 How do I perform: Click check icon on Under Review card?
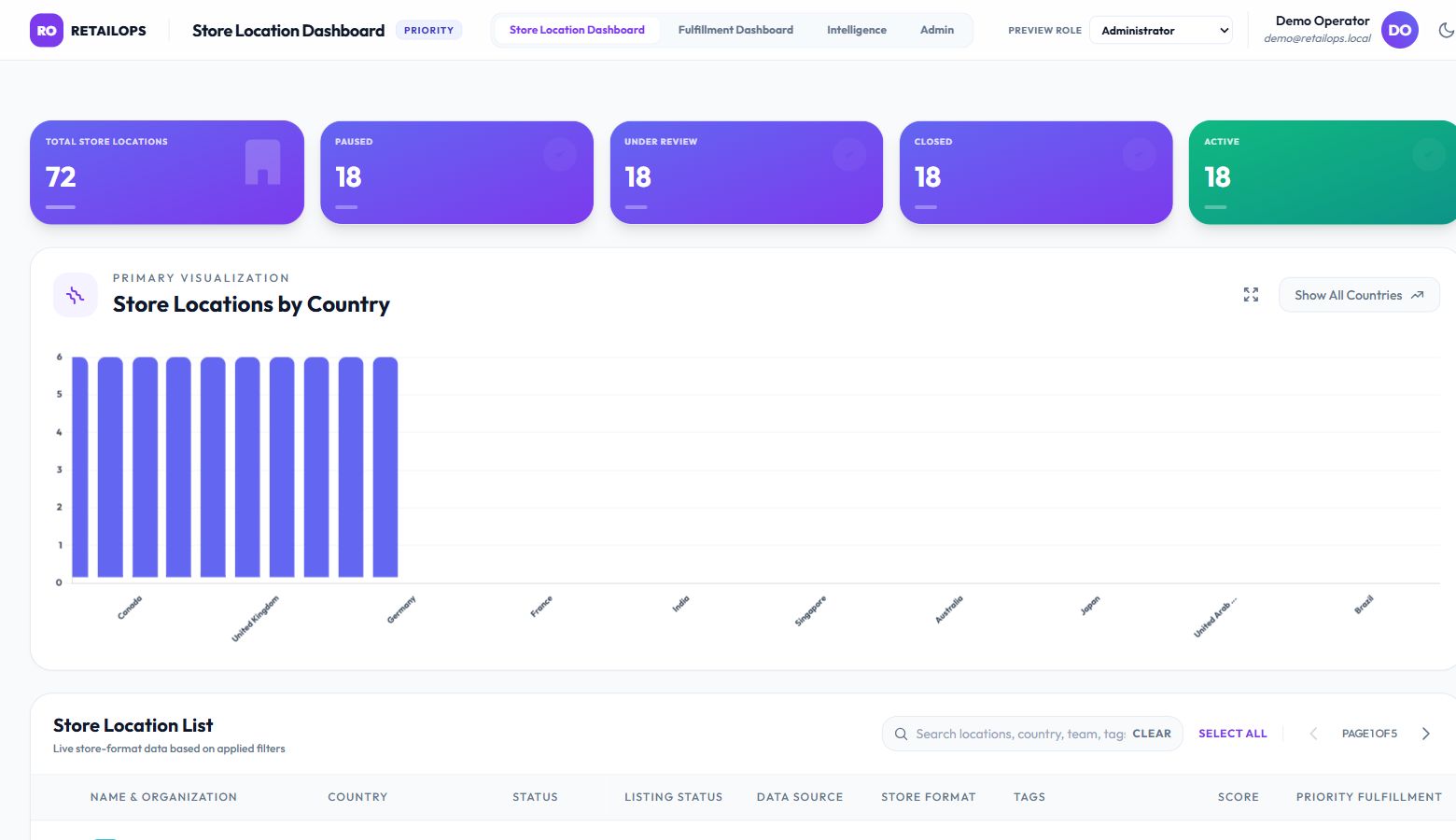(x=849, y=154)
